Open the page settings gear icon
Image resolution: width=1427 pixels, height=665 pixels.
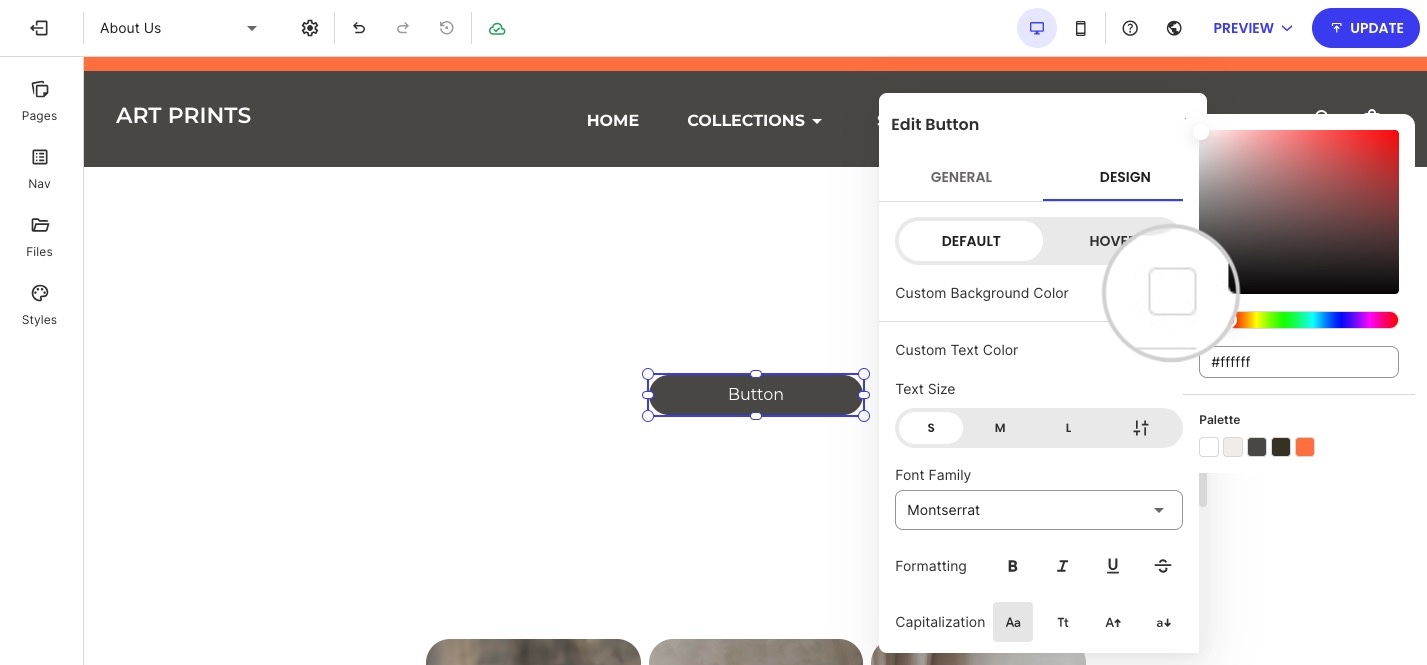[x=310, y=28]
